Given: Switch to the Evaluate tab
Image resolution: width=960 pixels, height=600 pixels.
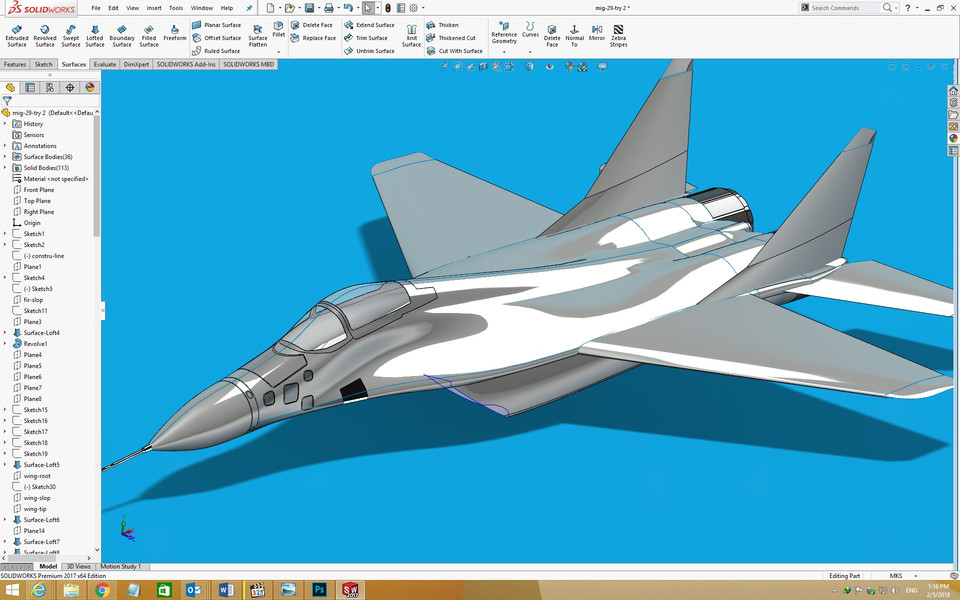Looking at the screenshot, I should pyautogui.click(x=105, y=64).
